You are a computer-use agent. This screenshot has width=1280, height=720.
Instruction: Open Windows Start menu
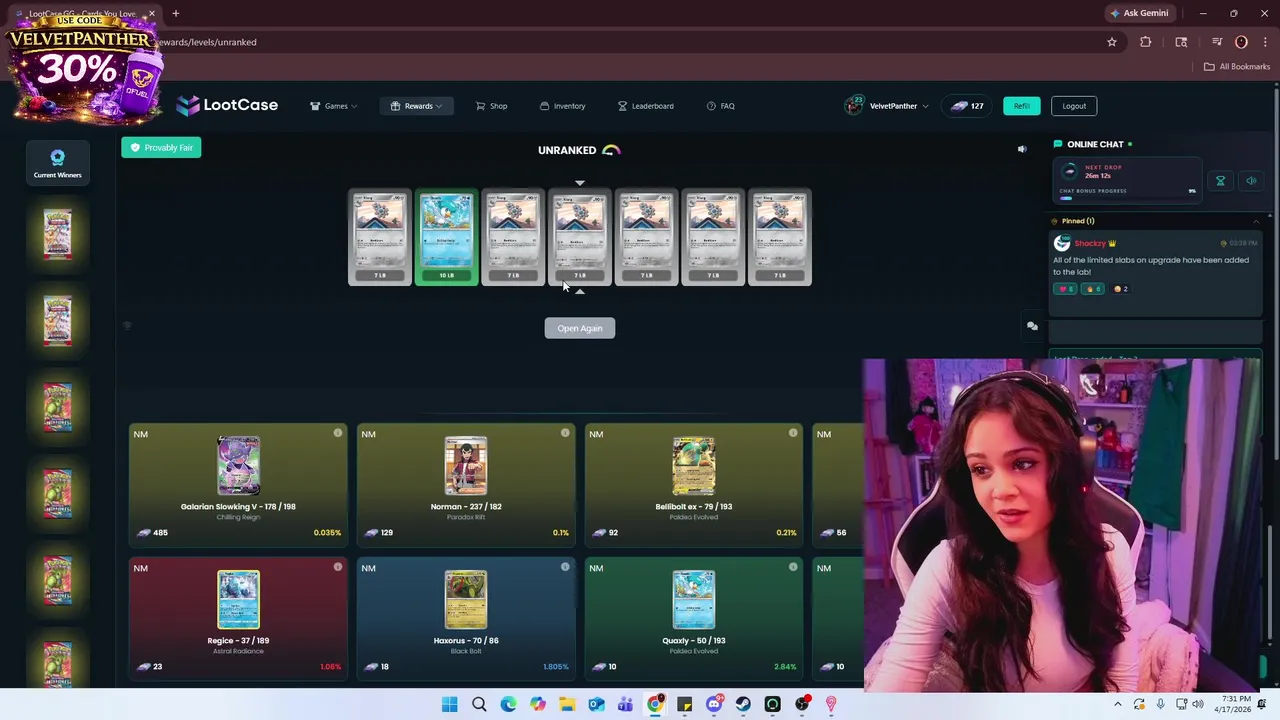(450, 705)
